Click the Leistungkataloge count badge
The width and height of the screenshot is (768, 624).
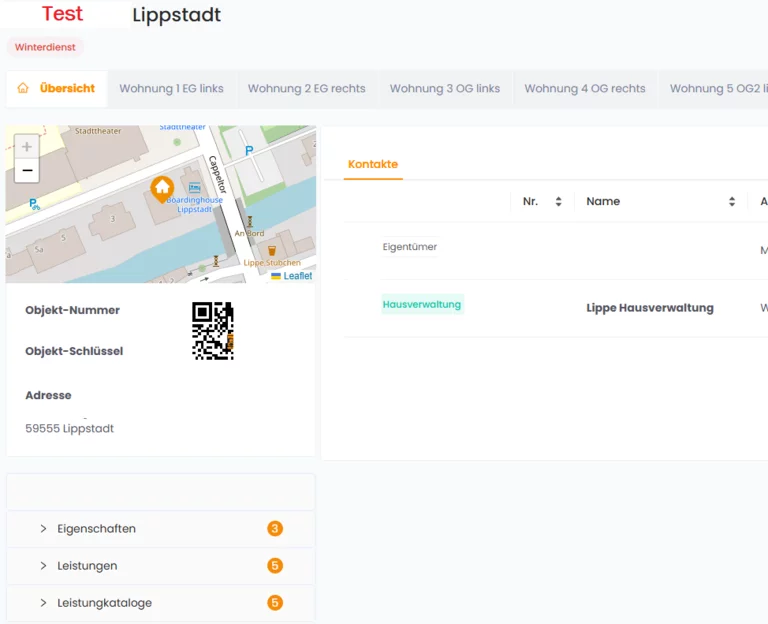[275, 603]
